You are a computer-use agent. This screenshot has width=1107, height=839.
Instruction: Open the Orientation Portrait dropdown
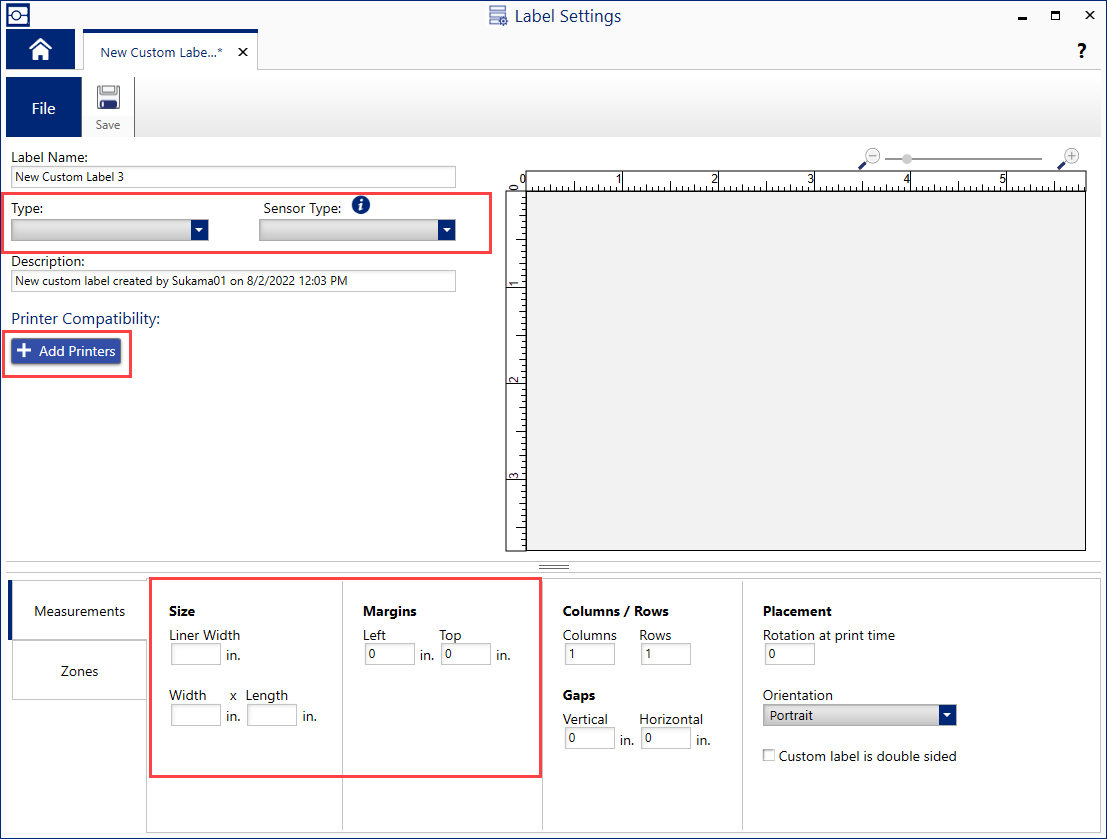[x=947, y=716]
